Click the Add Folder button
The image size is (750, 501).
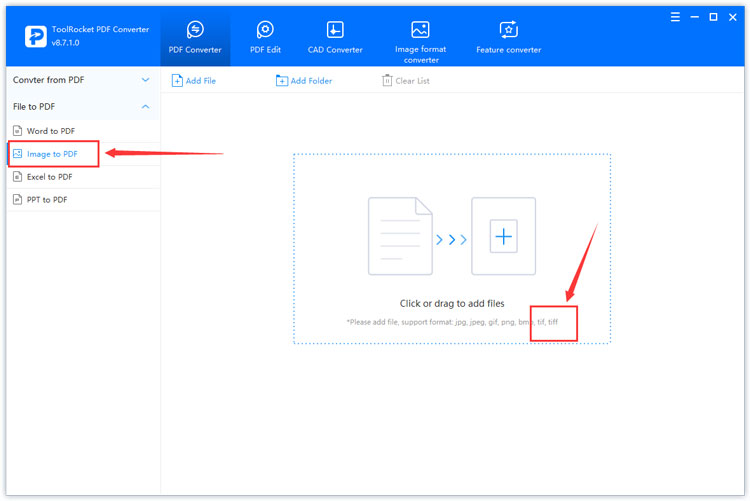(x=304, y=81)
